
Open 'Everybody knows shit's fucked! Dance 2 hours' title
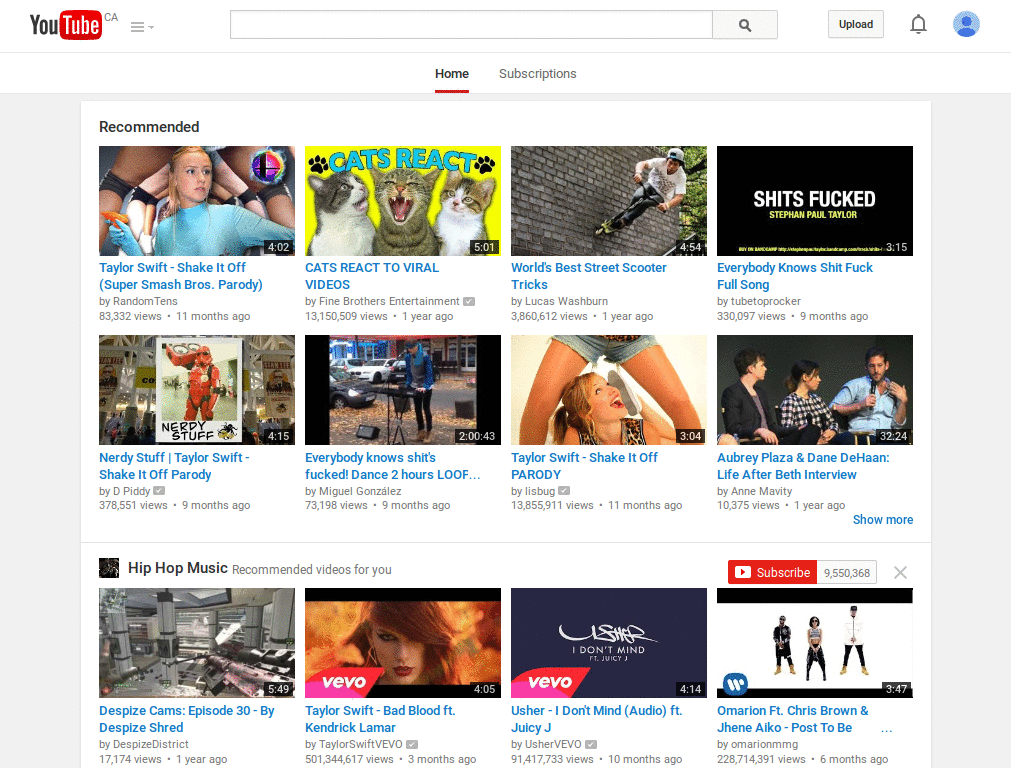pyautogui.click(x=392, y=466)
